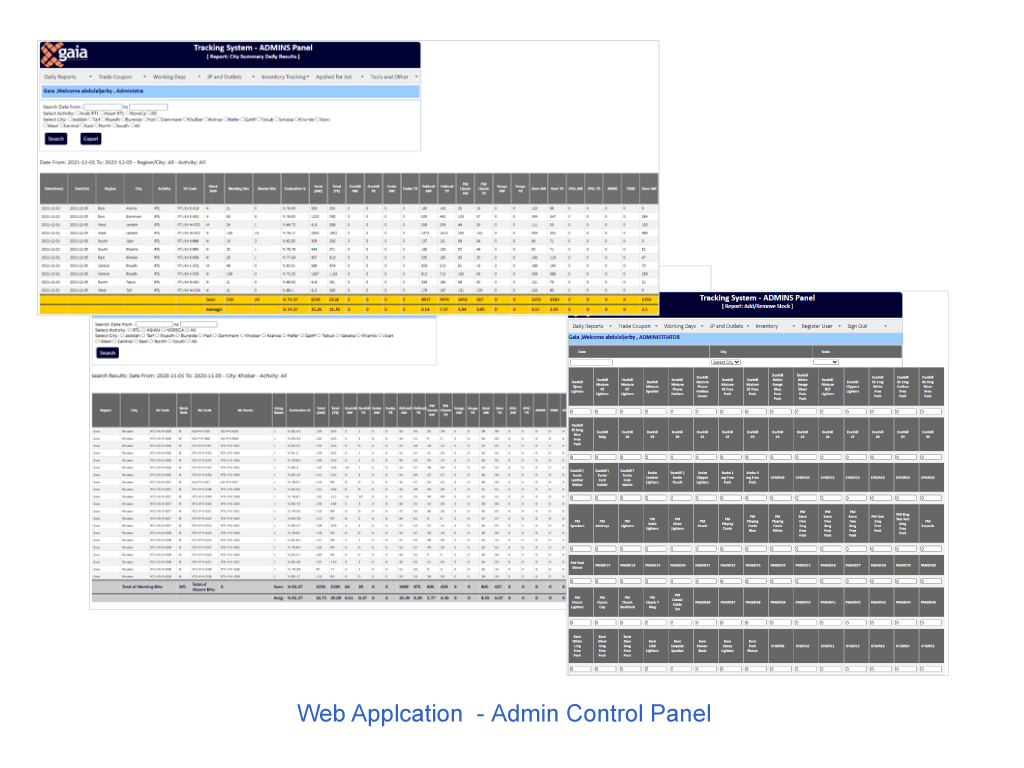1024x768 pixels.
Task: Click Search button in the middle results window
Action: point(108,353)
